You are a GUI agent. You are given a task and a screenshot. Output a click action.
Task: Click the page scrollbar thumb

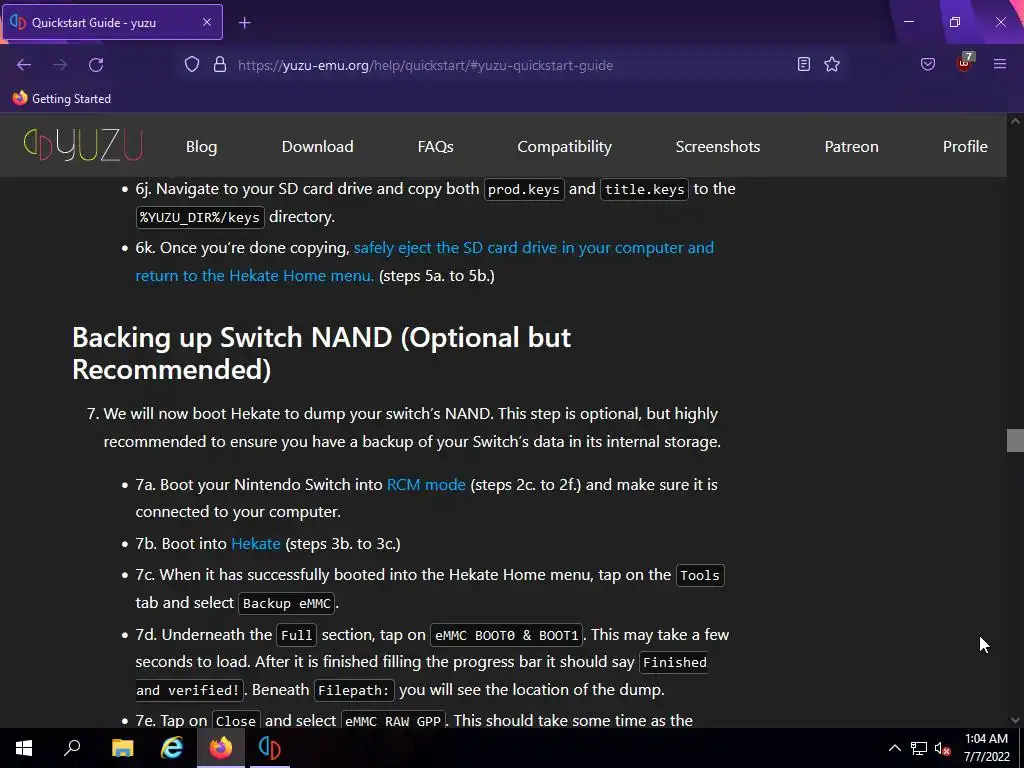click(1015, 440)
